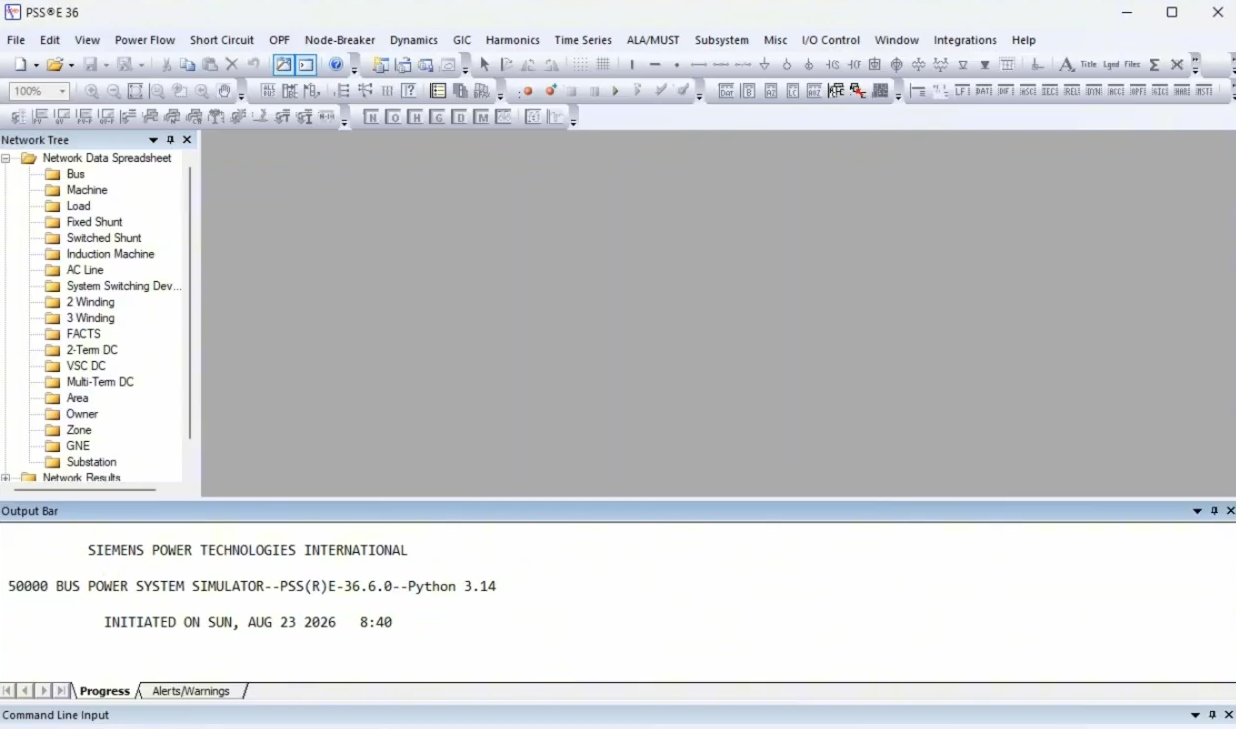Expand the Network Results tree node
Image resolution: width=1236 pixels, height=729 pixels.
point(6,478)
